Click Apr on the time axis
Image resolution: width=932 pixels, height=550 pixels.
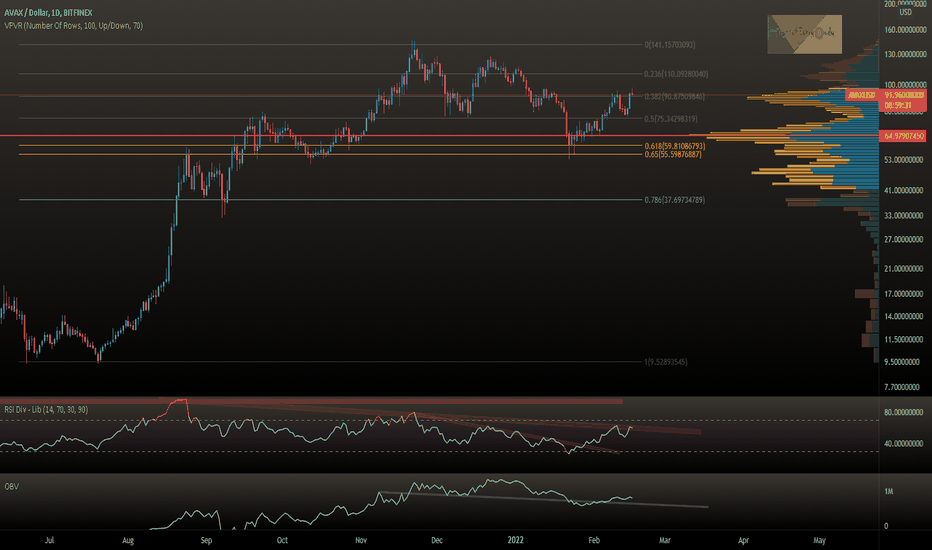(743, 540)
